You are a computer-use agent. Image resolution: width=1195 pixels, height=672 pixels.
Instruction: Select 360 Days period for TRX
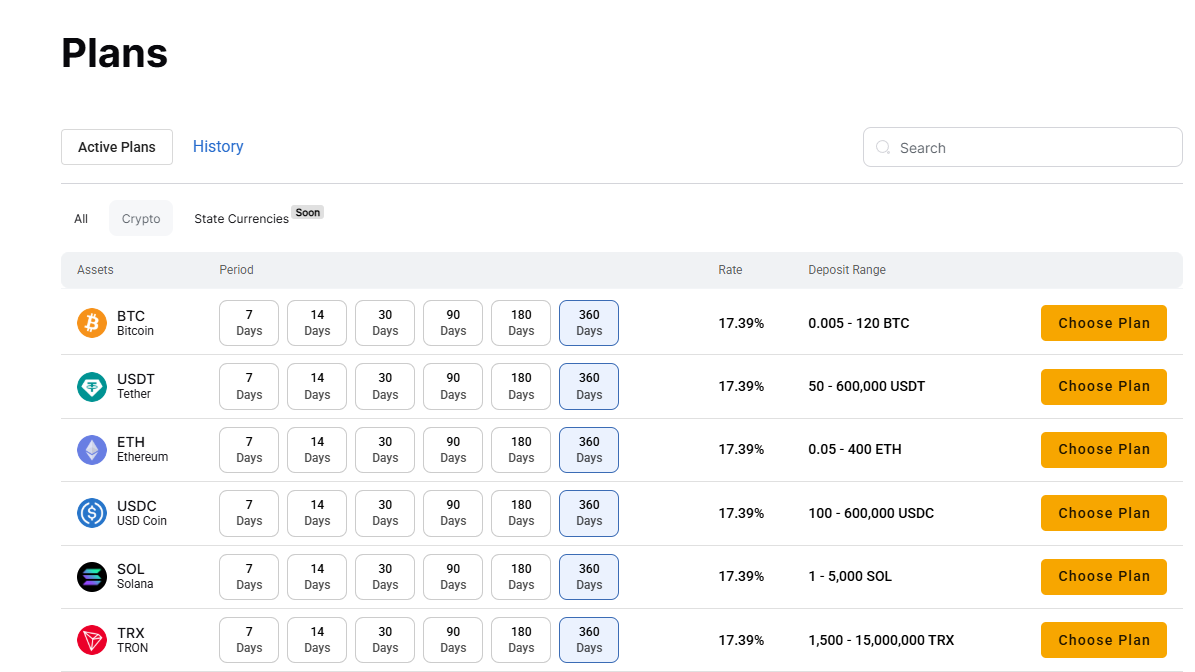589,640
